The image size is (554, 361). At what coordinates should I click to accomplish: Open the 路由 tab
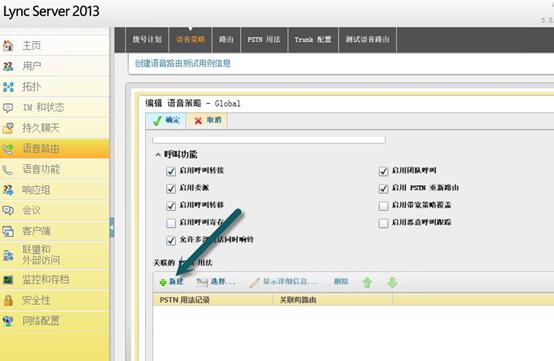pos(226,40)
